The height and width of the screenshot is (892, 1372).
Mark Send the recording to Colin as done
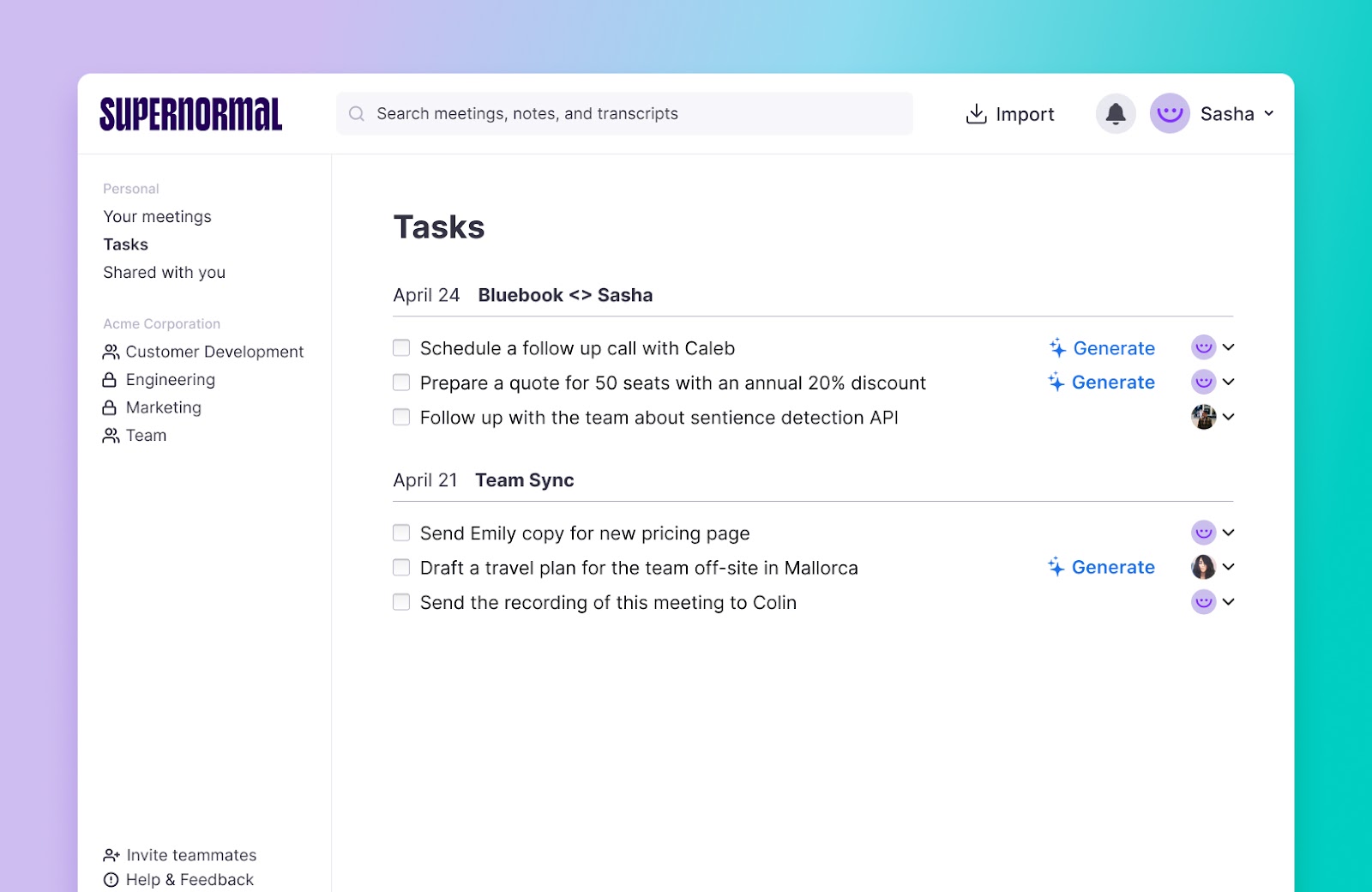(x=401, y=603)
